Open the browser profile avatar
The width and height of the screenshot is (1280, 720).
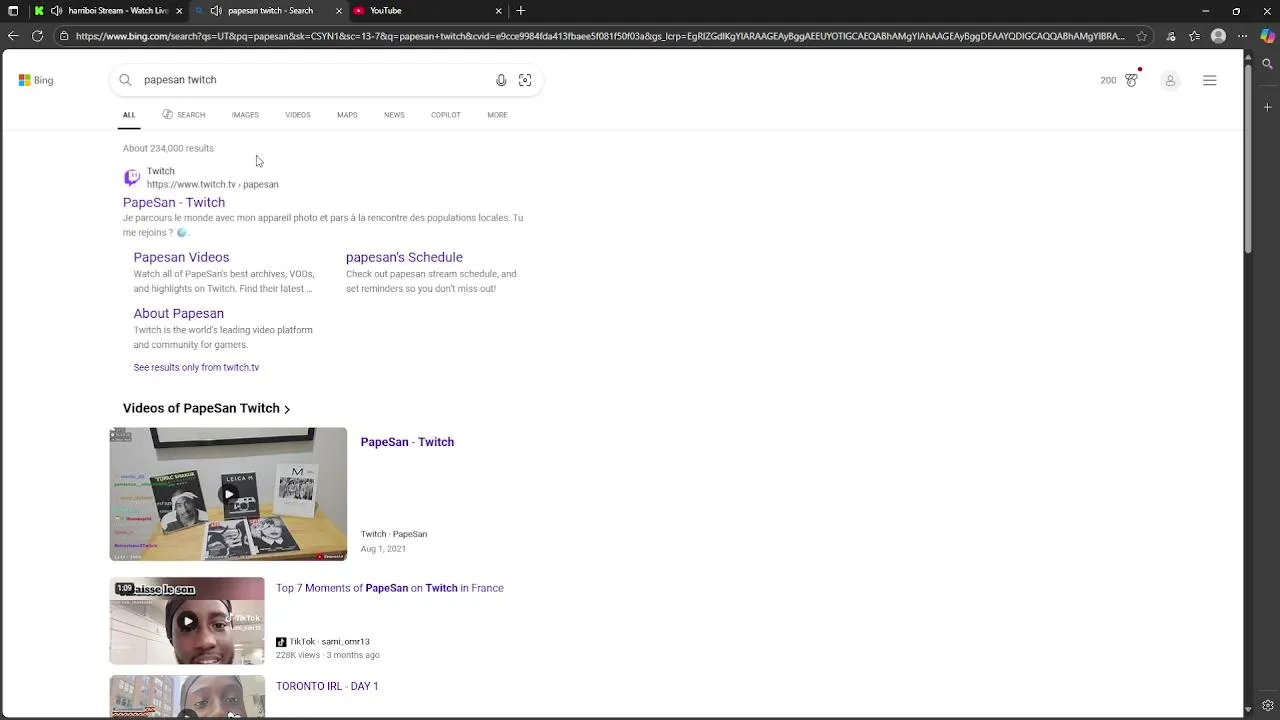(1218, 36)
